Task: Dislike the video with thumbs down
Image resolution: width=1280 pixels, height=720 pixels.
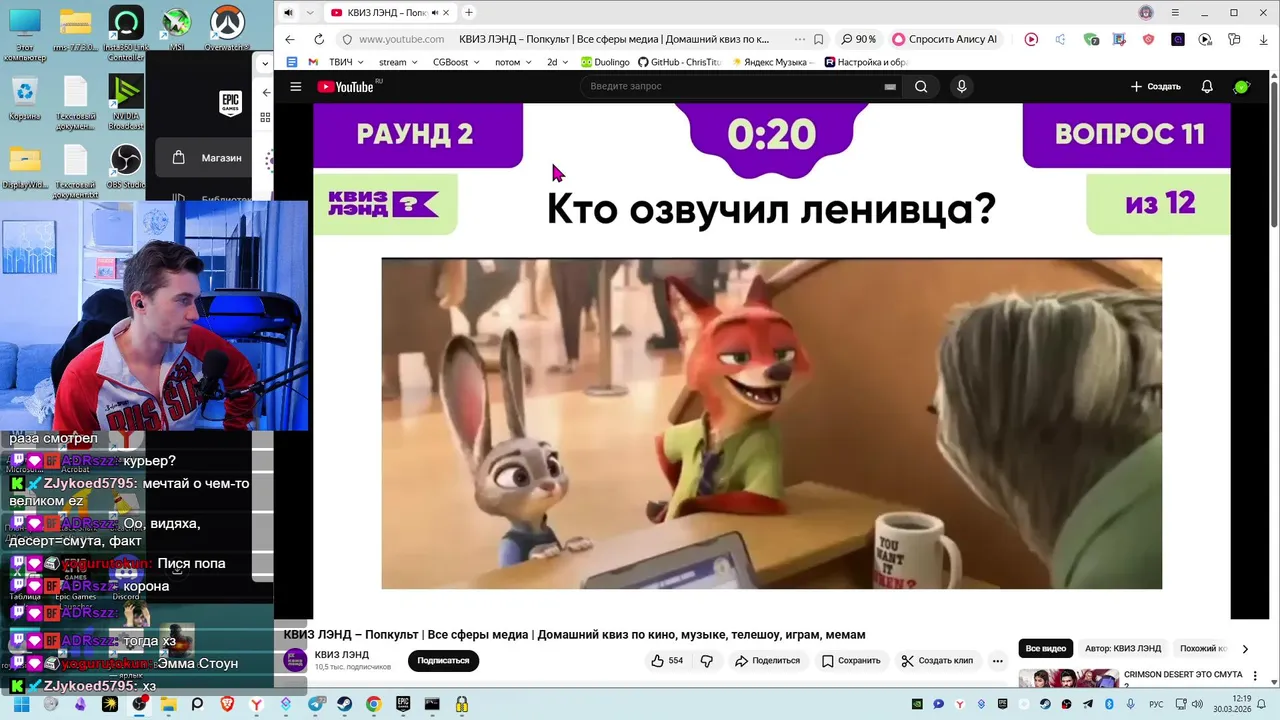Action: 707,661
